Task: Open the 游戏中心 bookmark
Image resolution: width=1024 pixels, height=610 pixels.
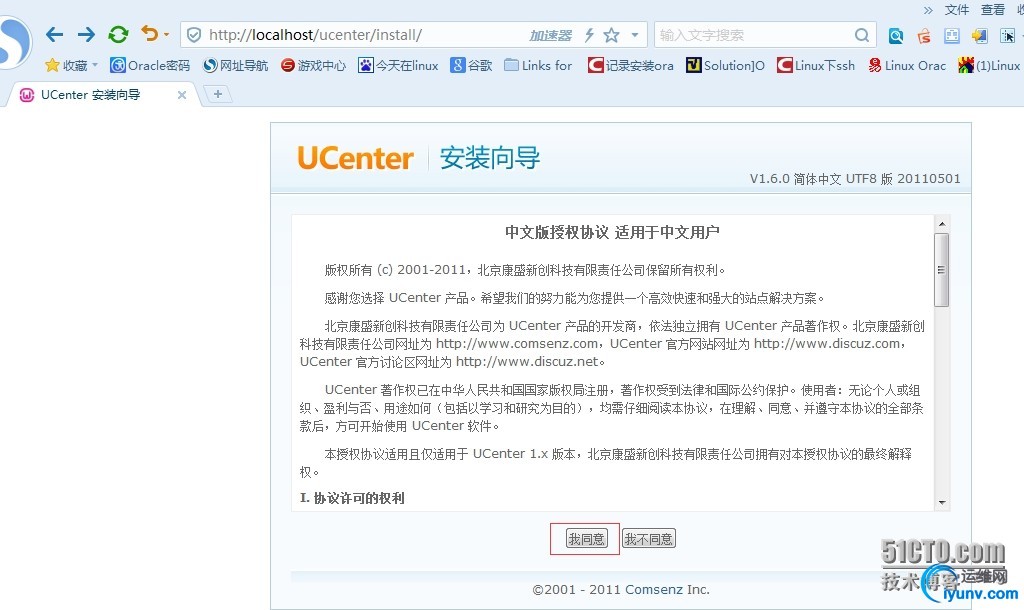Action: coord(313,65)
